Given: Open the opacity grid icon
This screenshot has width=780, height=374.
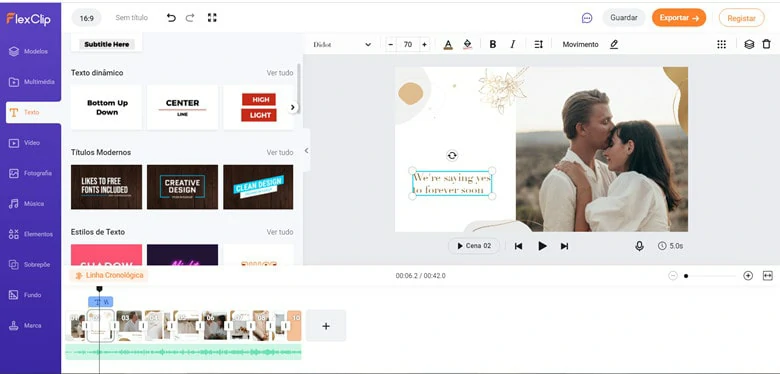Looking at the screenshot, I should click(x=721, y=44).
